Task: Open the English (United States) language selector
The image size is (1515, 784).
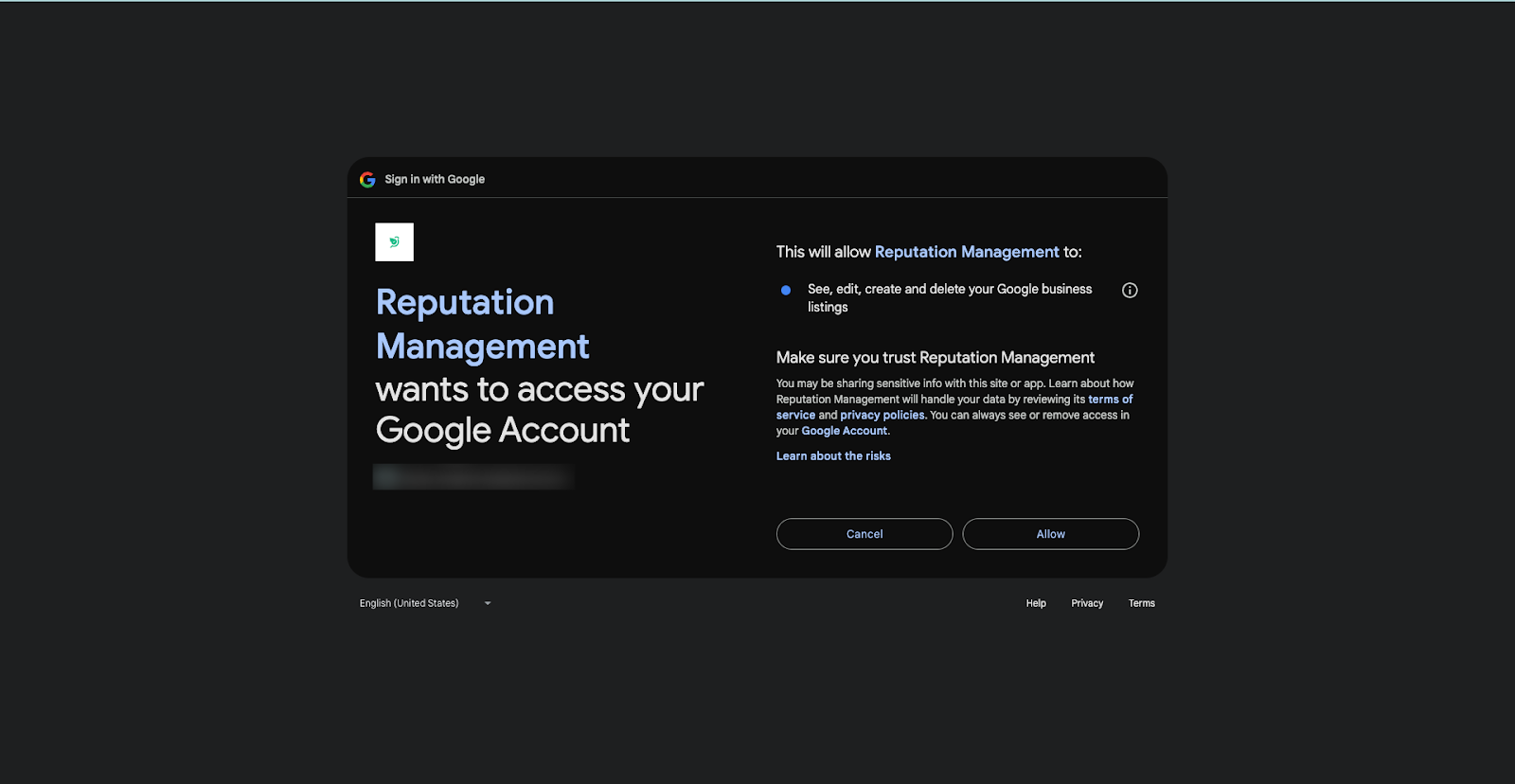Action: [409, 603]
